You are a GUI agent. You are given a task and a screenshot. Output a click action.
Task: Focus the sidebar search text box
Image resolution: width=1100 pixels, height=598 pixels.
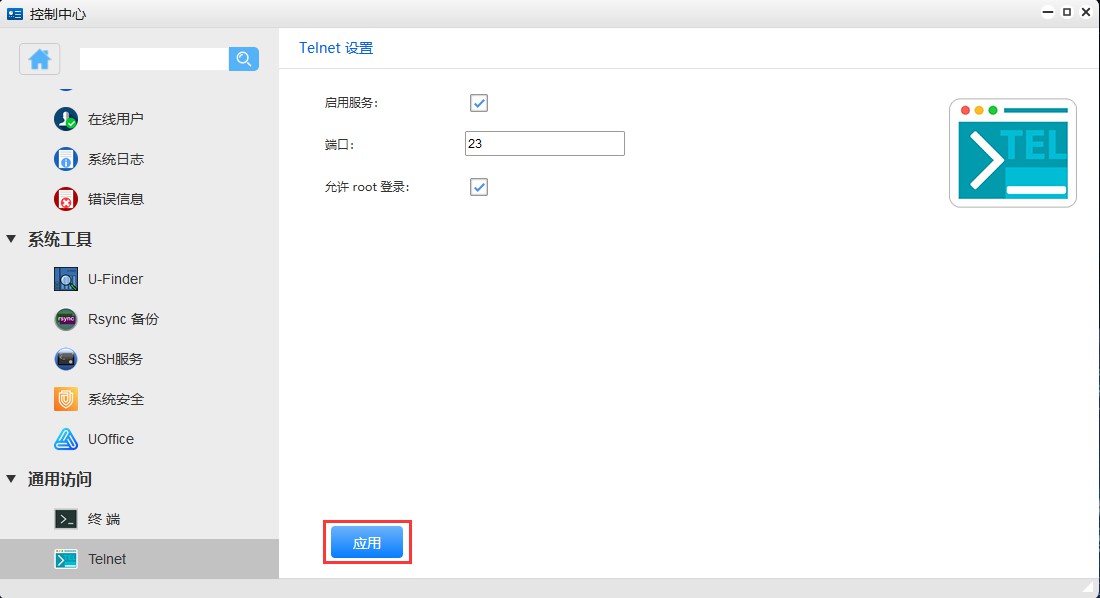click(154, 59)
